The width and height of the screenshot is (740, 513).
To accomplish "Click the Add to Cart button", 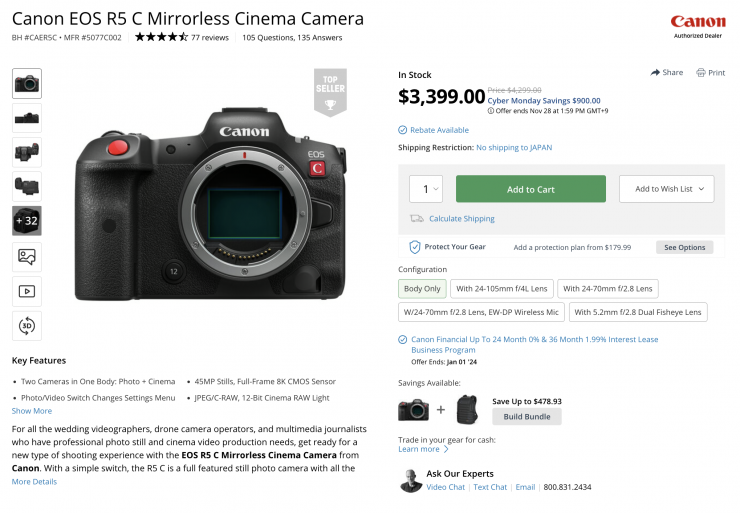I will 530,189.
